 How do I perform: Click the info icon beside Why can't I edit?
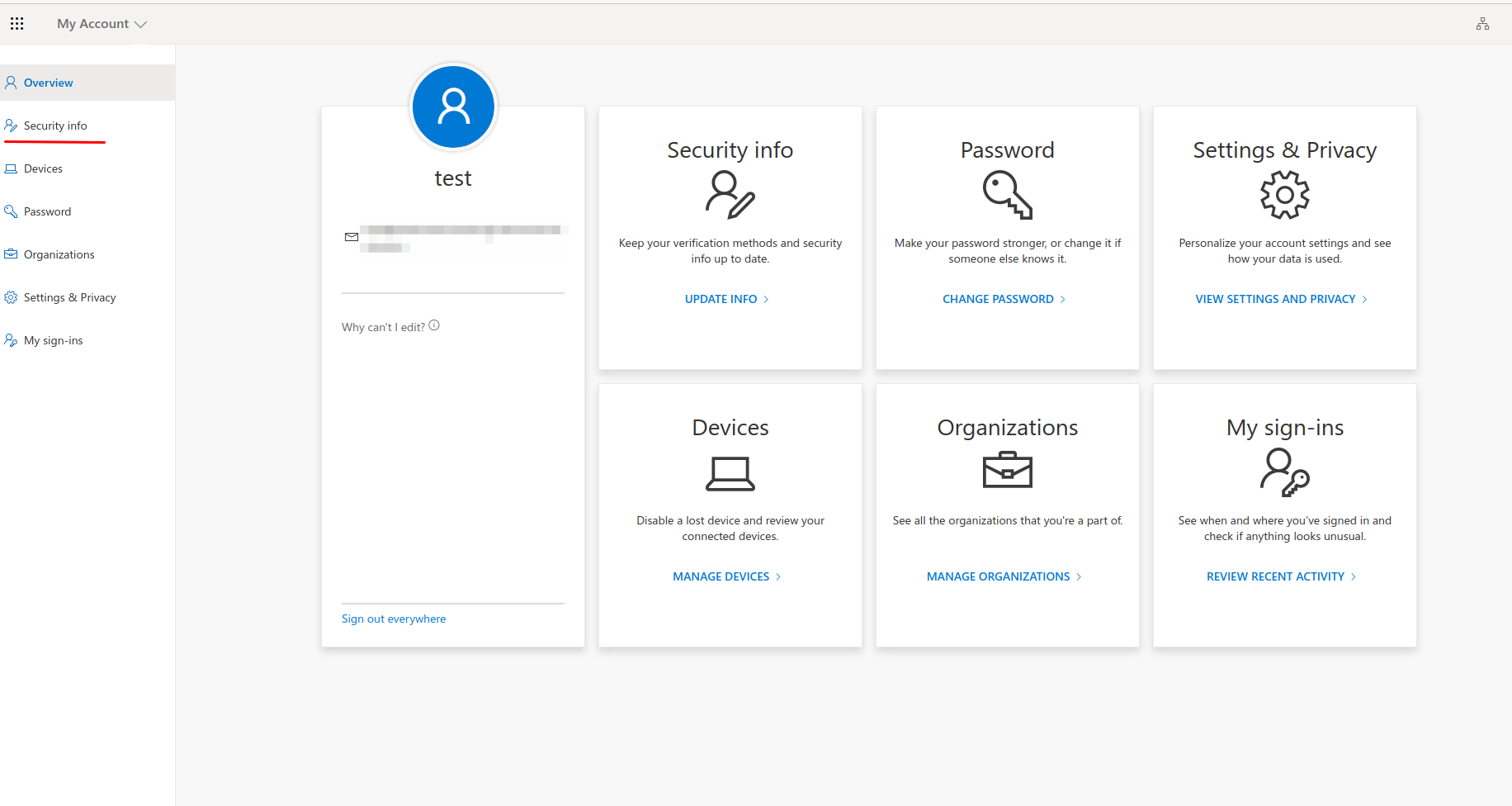(434, 325)
